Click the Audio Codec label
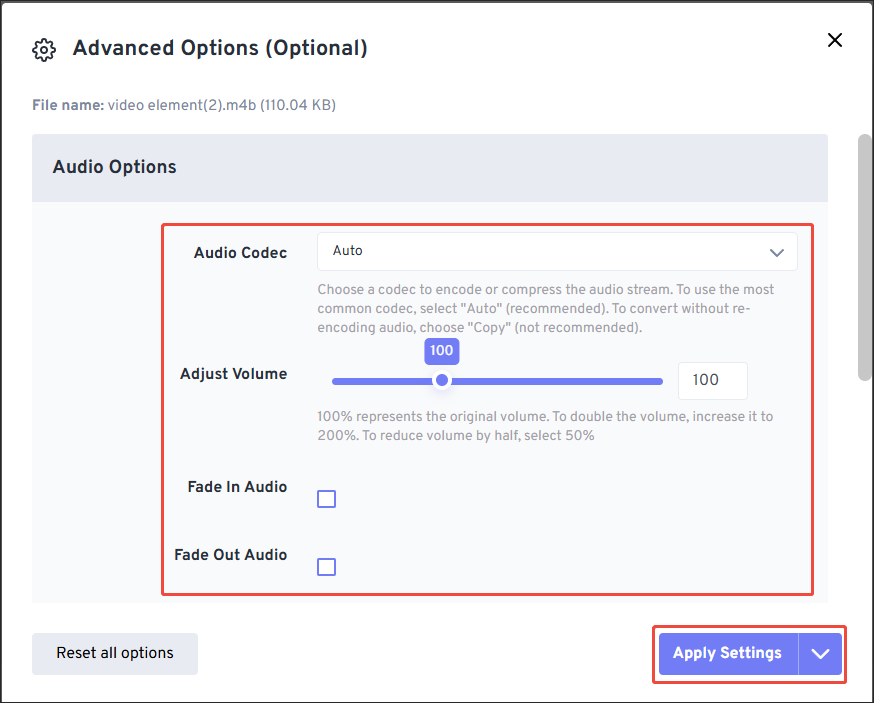Image resolution: width=874 pixels, height=703 pixels. (x=240, y=253)
